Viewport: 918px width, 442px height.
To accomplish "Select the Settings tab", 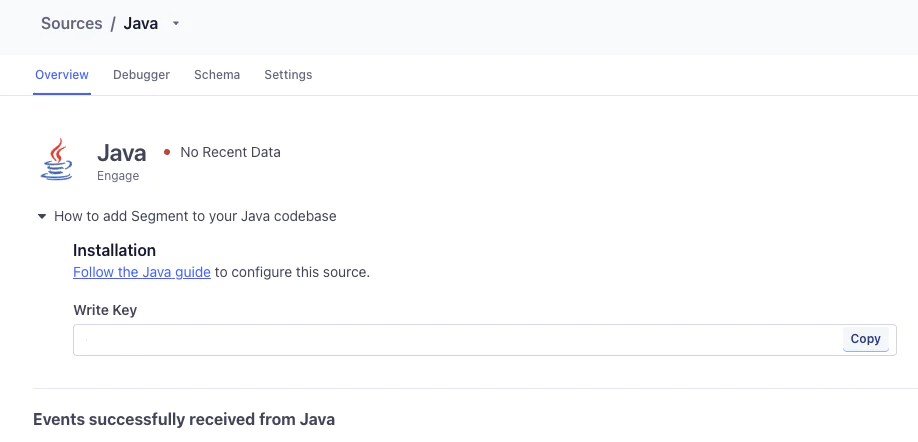I will 288,75.
